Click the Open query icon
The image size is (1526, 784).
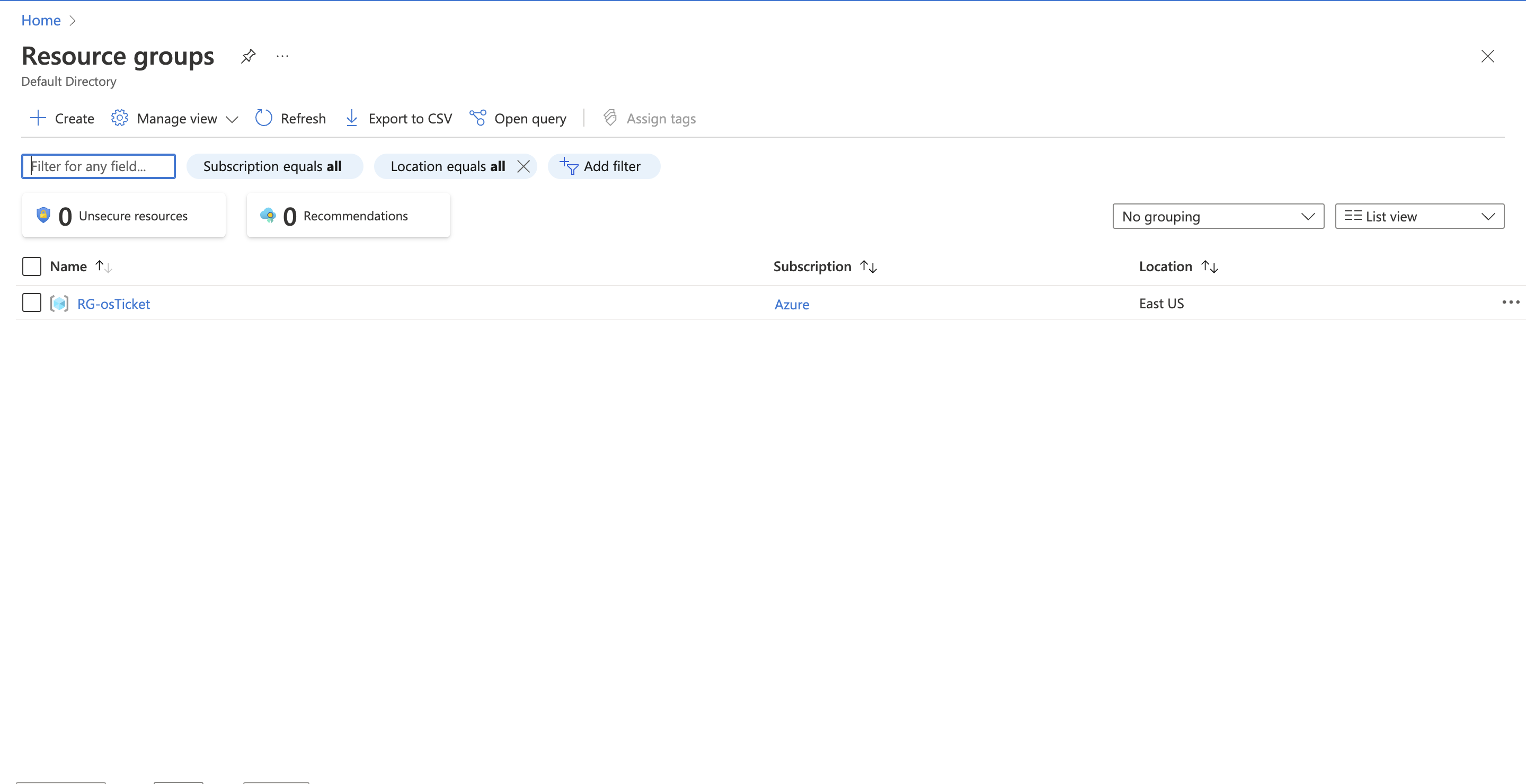[x=477, y=119]
